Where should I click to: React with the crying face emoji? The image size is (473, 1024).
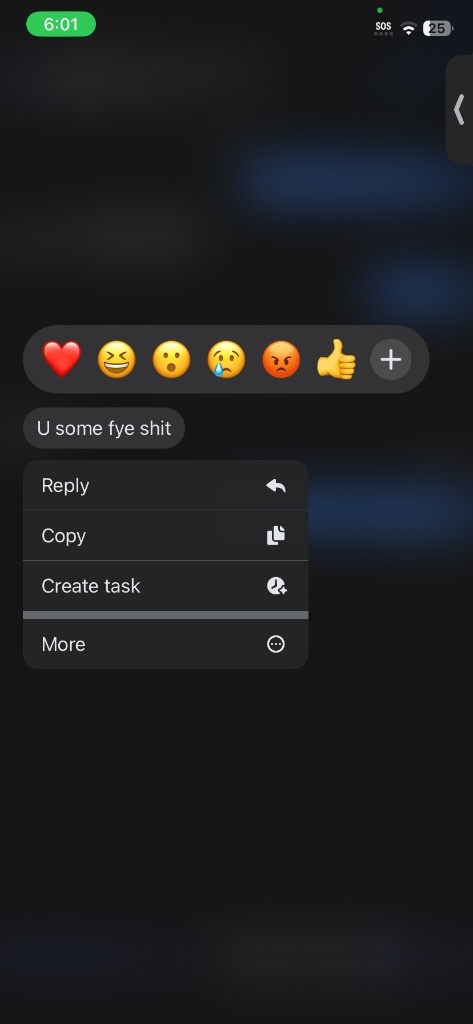[227, 359]
